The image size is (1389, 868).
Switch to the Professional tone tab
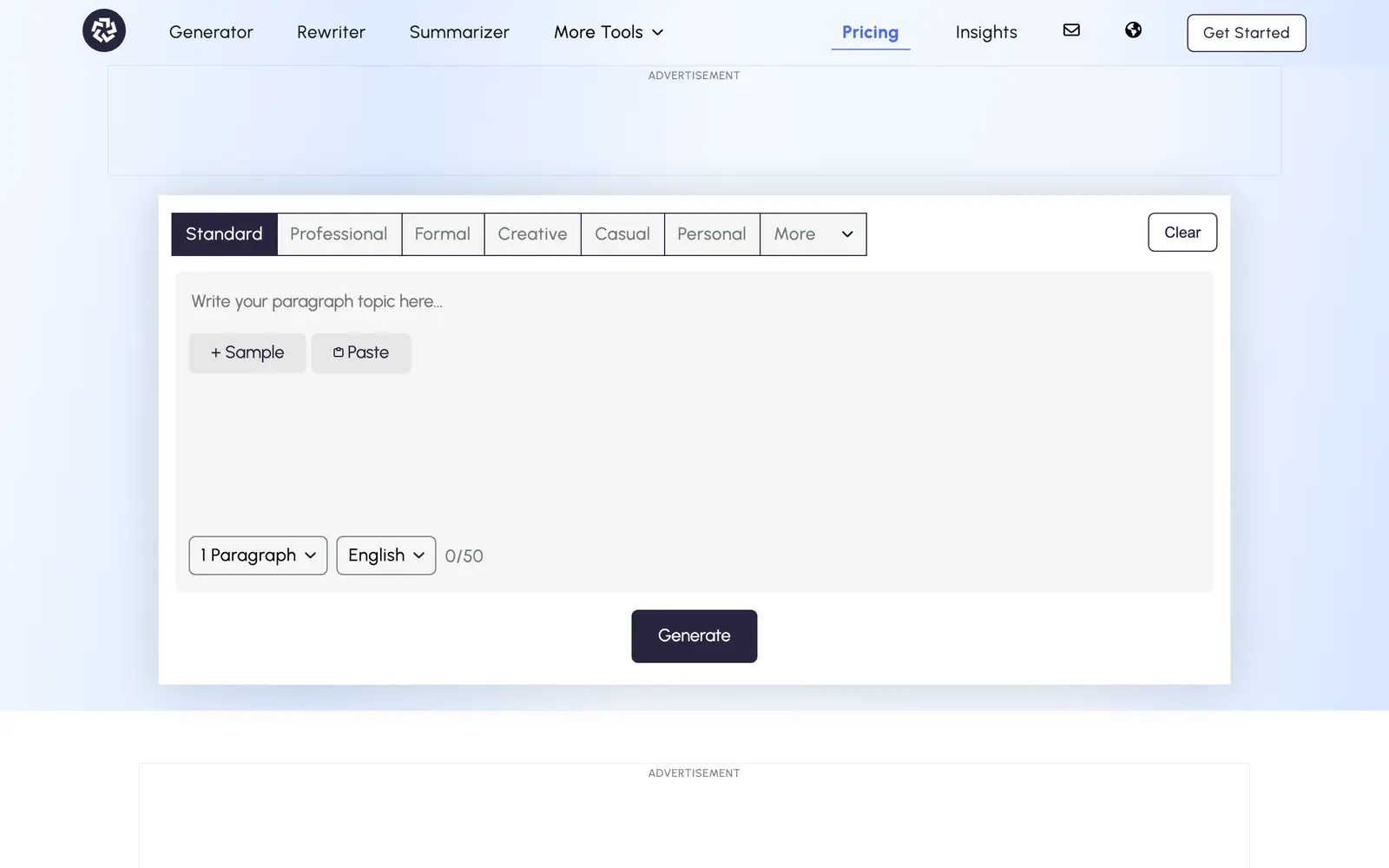[339, 234]
